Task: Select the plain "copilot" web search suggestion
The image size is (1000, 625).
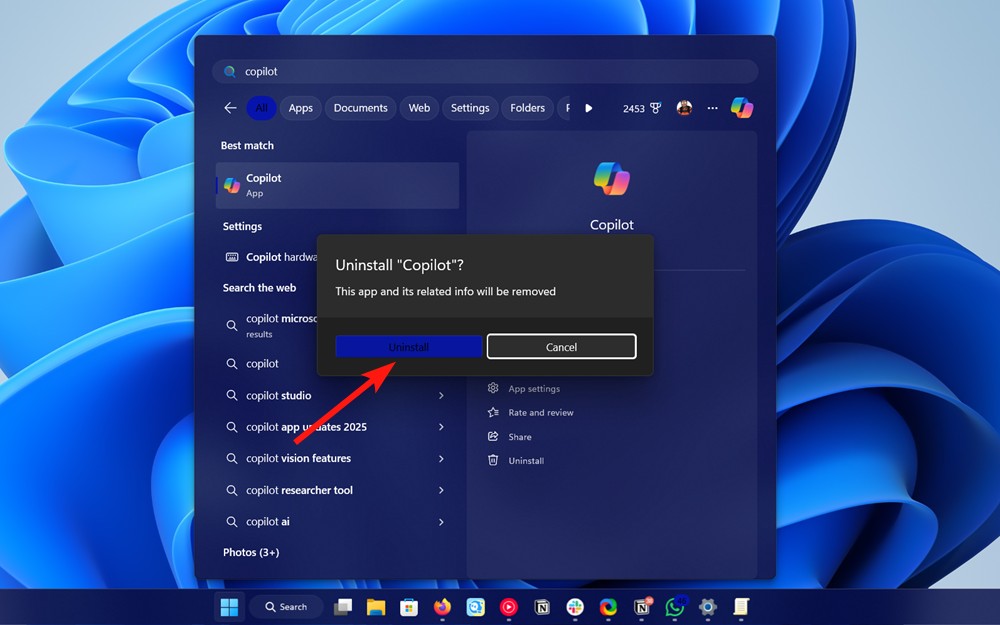Action: tap(262, 364)
